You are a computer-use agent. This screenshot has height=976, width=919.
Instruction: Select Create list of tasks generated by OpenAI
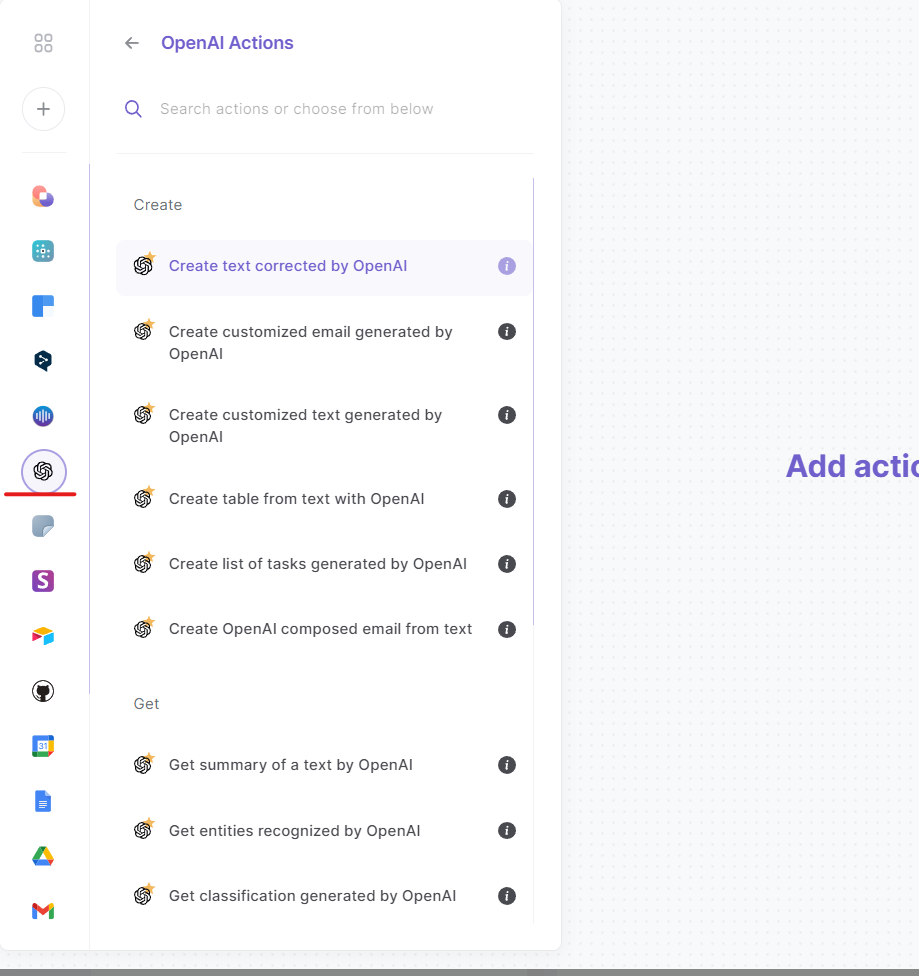[x=317, y=564]
